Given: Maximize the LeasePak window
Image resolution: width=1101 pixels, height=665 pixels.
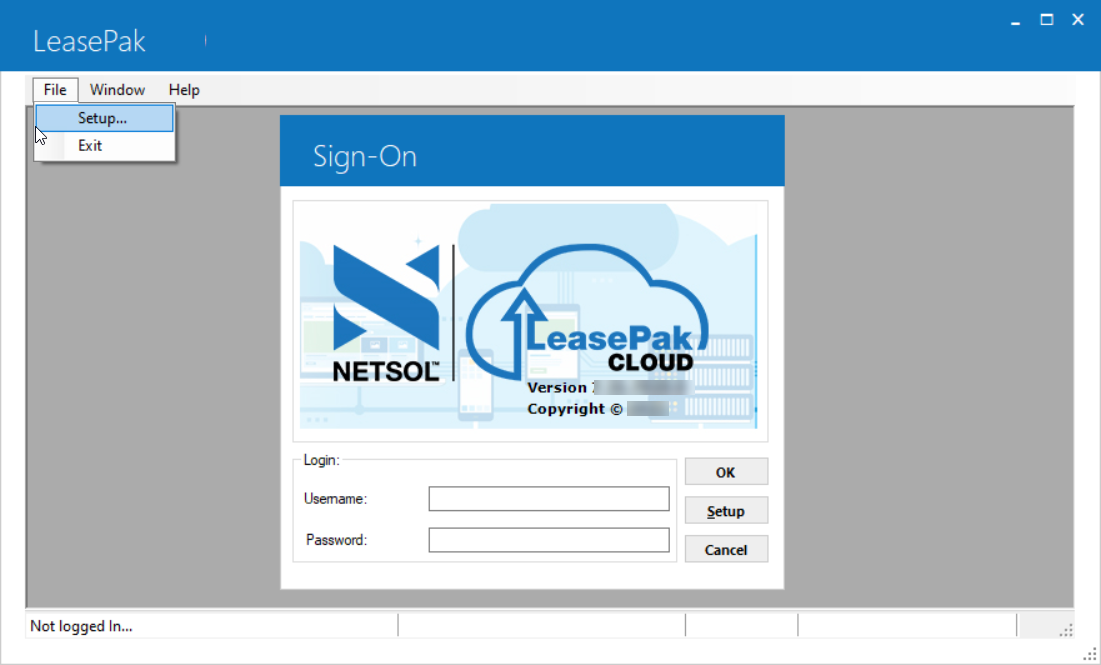Looking at the screenshot, I should [1046, 20].
